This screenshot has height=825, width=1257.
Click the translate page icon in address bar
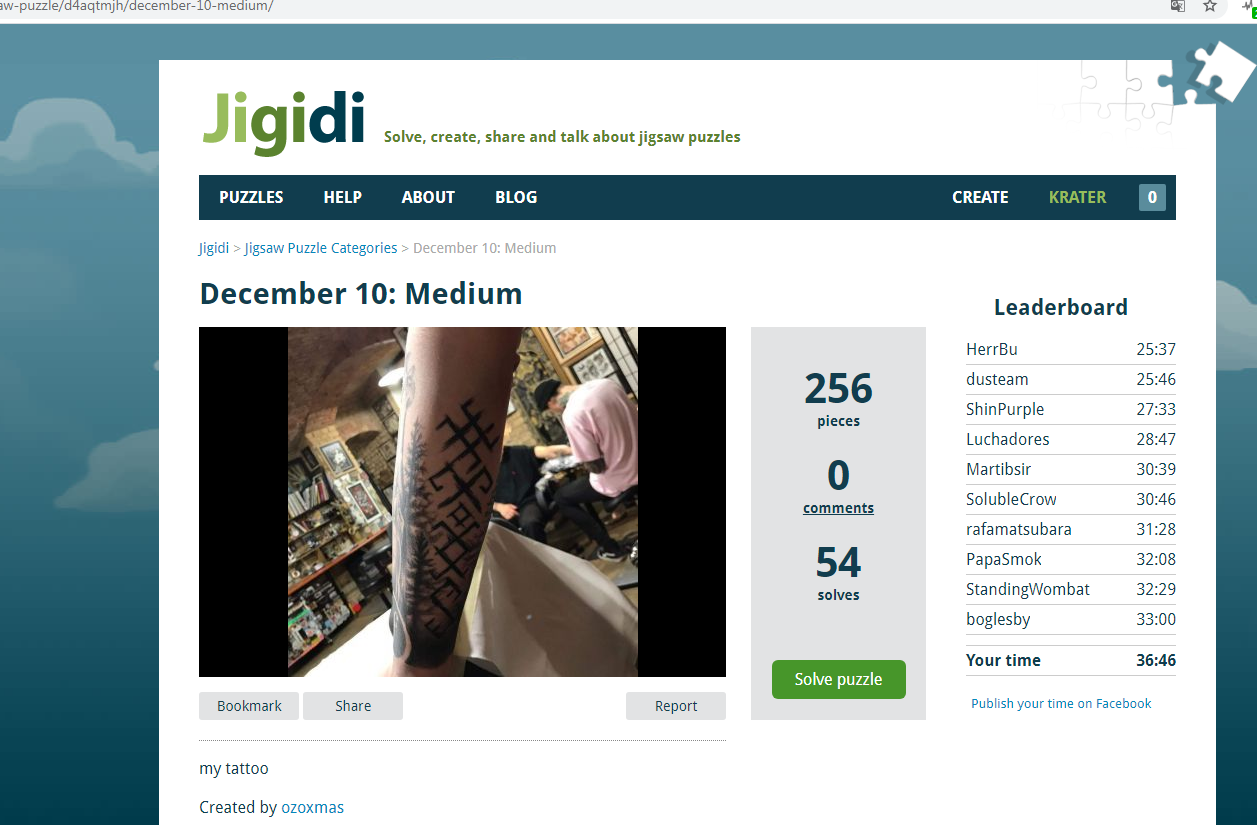[1178, 6]
